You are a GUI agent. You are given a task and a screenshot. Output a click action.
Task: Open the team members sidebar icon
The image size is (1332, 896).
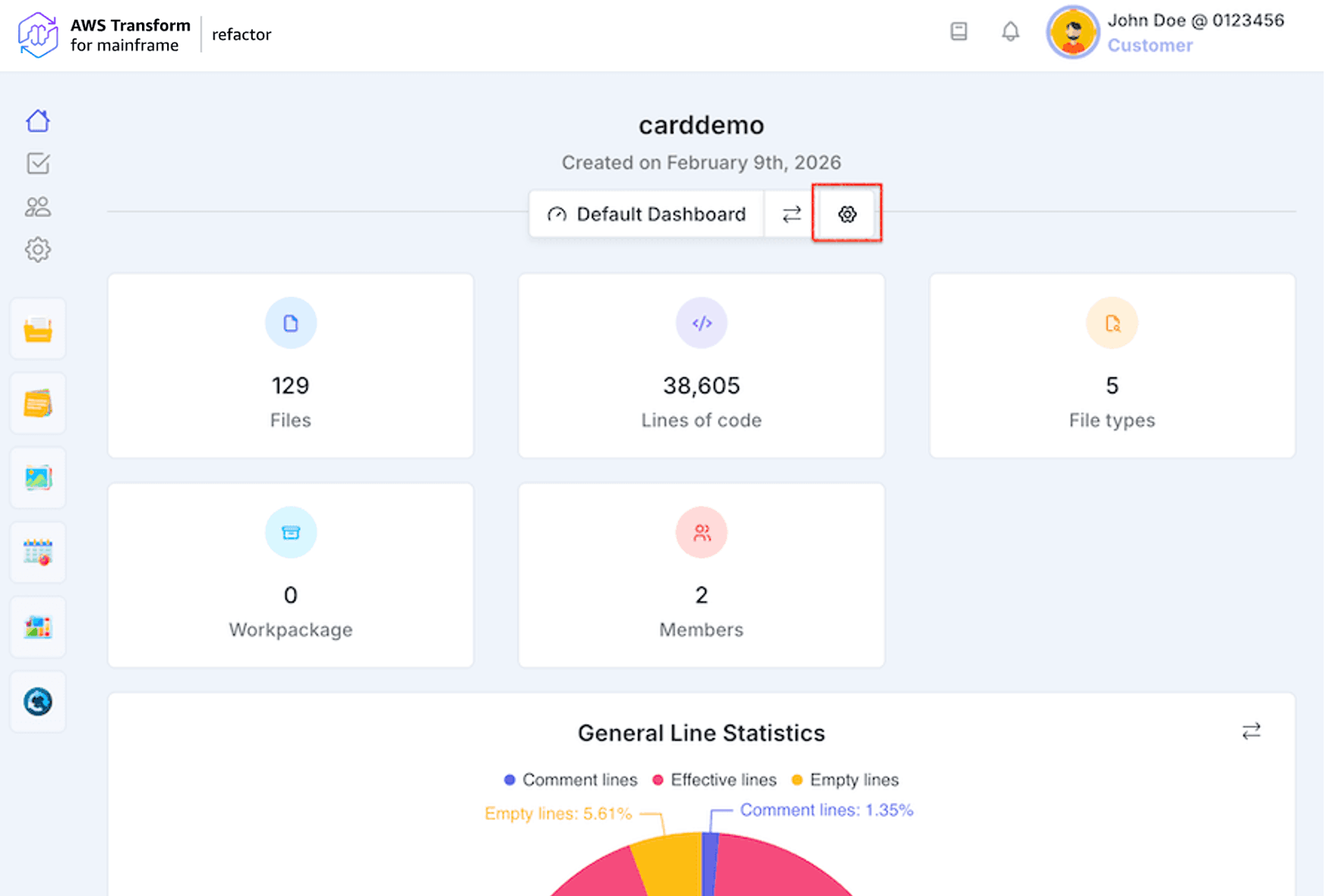[38, 207]
